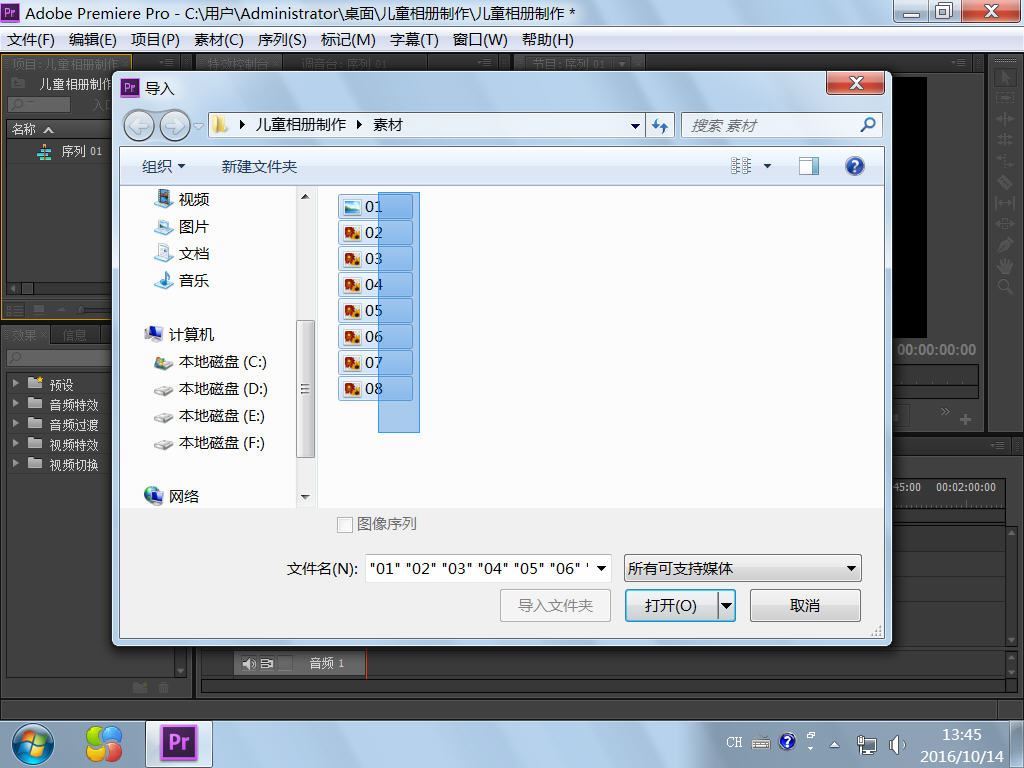1024x768 pixels.
Task: Open recent locations dropdown beside nav arrows
Action: (x=199, y=125)
